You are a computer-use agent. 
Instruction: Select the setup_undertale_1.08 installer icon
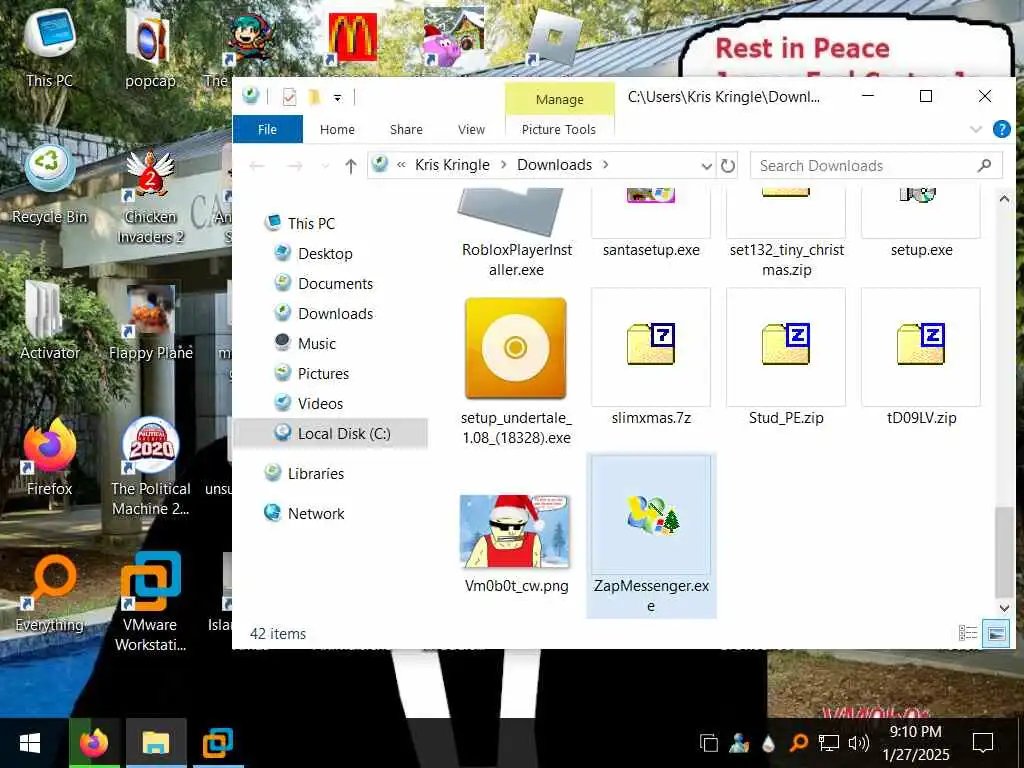click(x=515, y=348)
